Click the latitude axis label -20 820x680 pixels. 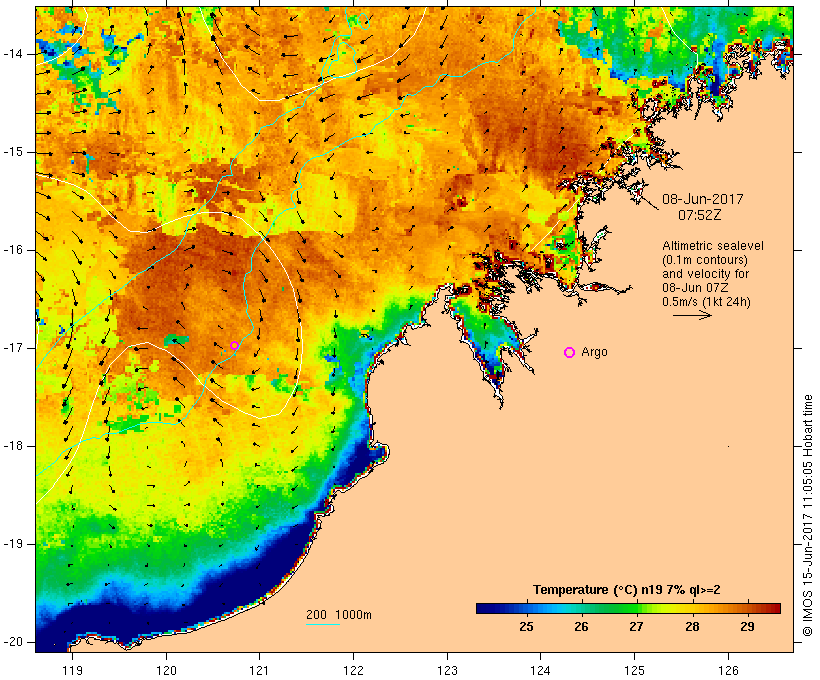coord(13,642)
